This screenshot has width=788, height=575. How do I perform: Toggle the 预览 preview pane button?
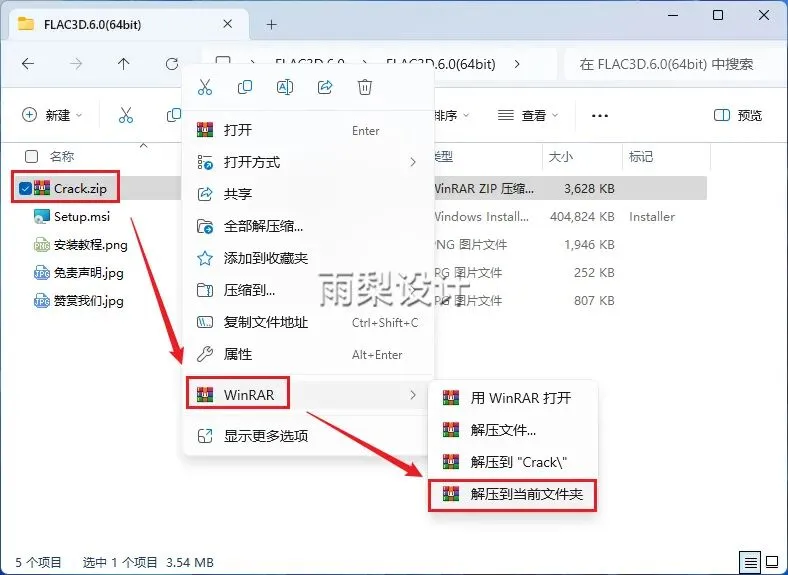(x=738, y=115)
